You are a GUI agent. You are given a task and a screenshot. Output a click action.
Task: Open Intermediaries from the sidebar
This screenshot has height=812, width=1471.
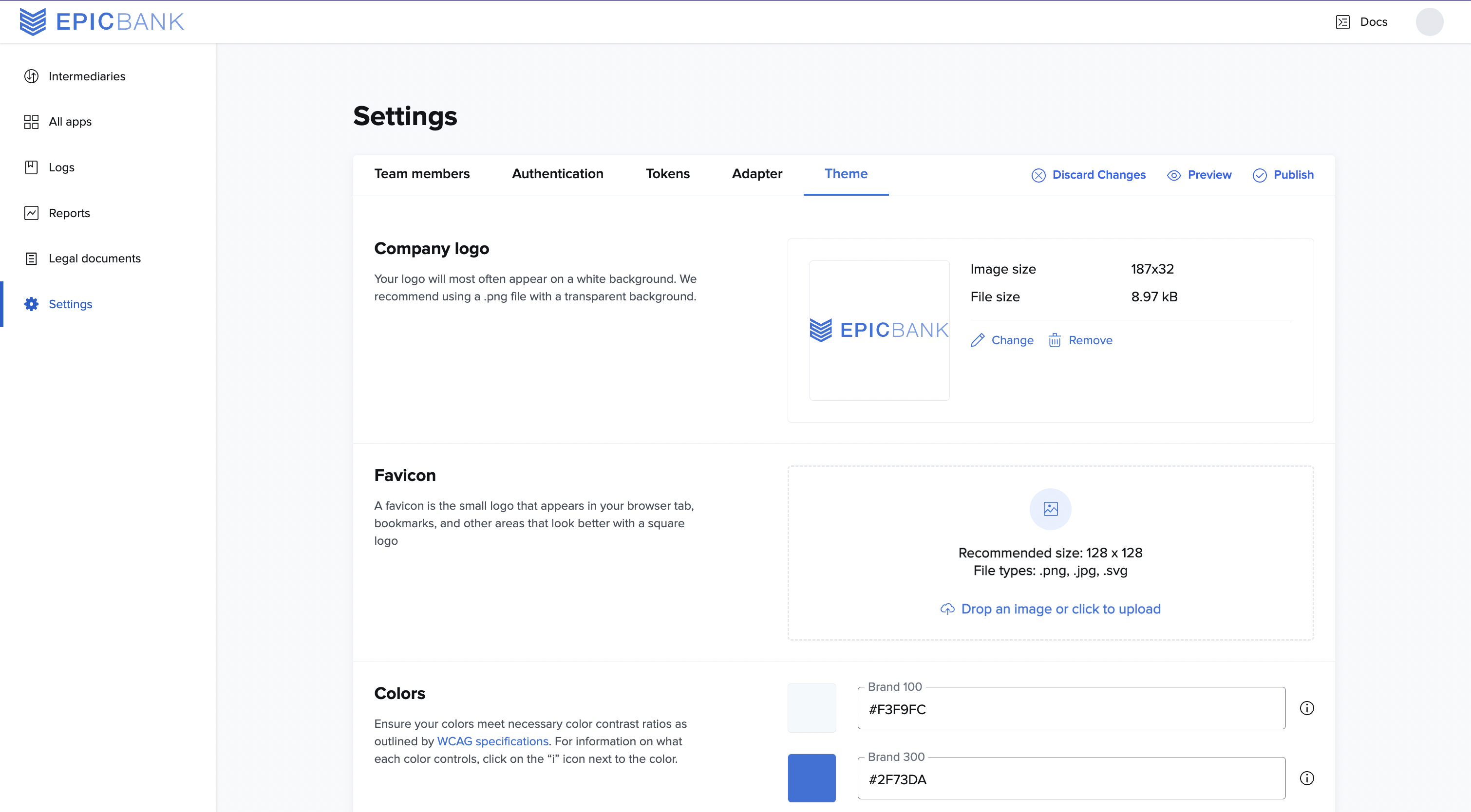[86, 75]
